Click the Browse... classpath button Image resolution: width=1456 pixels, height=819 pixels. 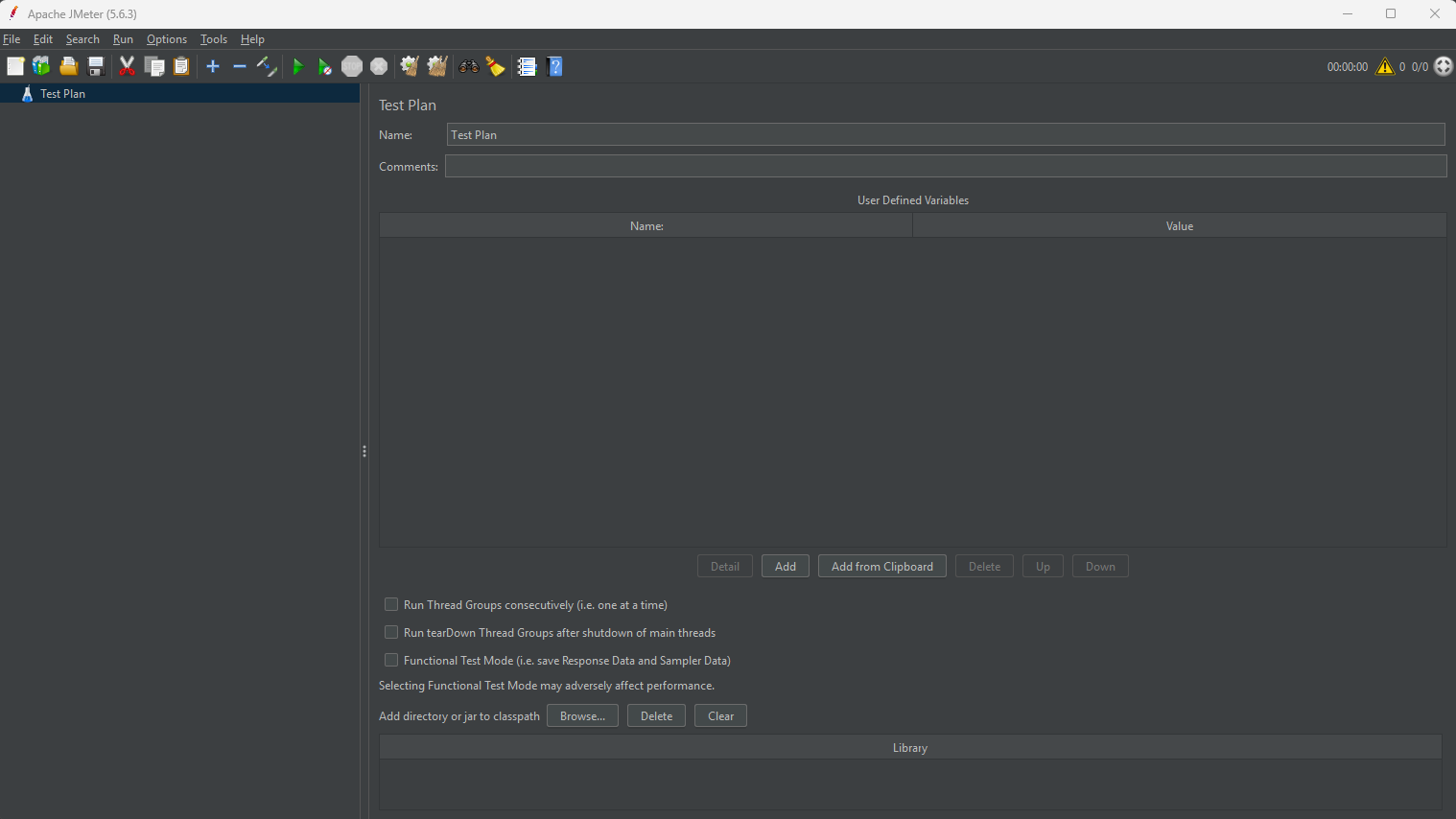582,715
